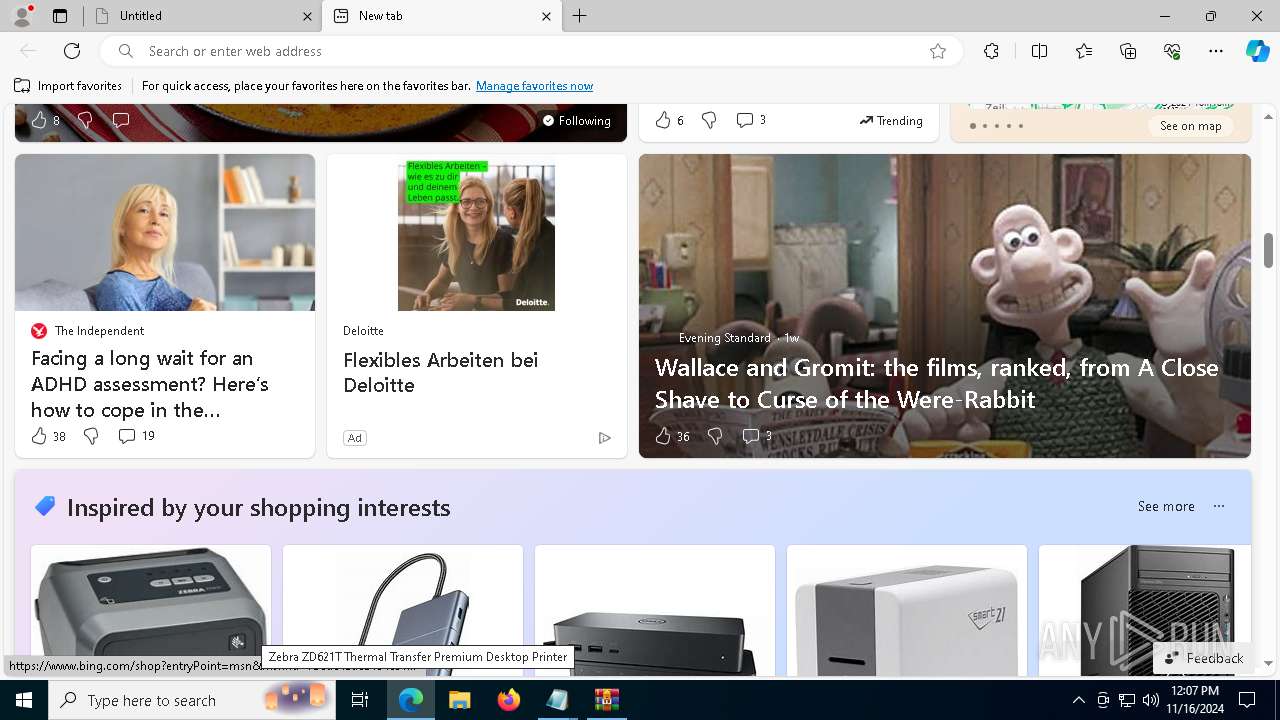
Task: Refresh the page with reload icon
Action: (x=72, y=51)
